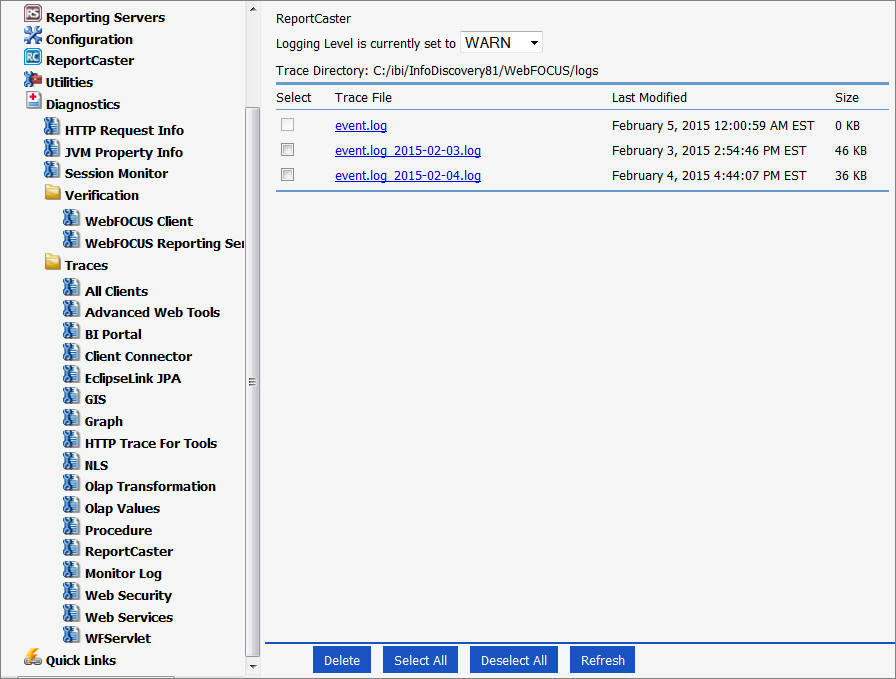
Task: Click the EclipseLink JPA icon
Action: (x=71, y=374)
